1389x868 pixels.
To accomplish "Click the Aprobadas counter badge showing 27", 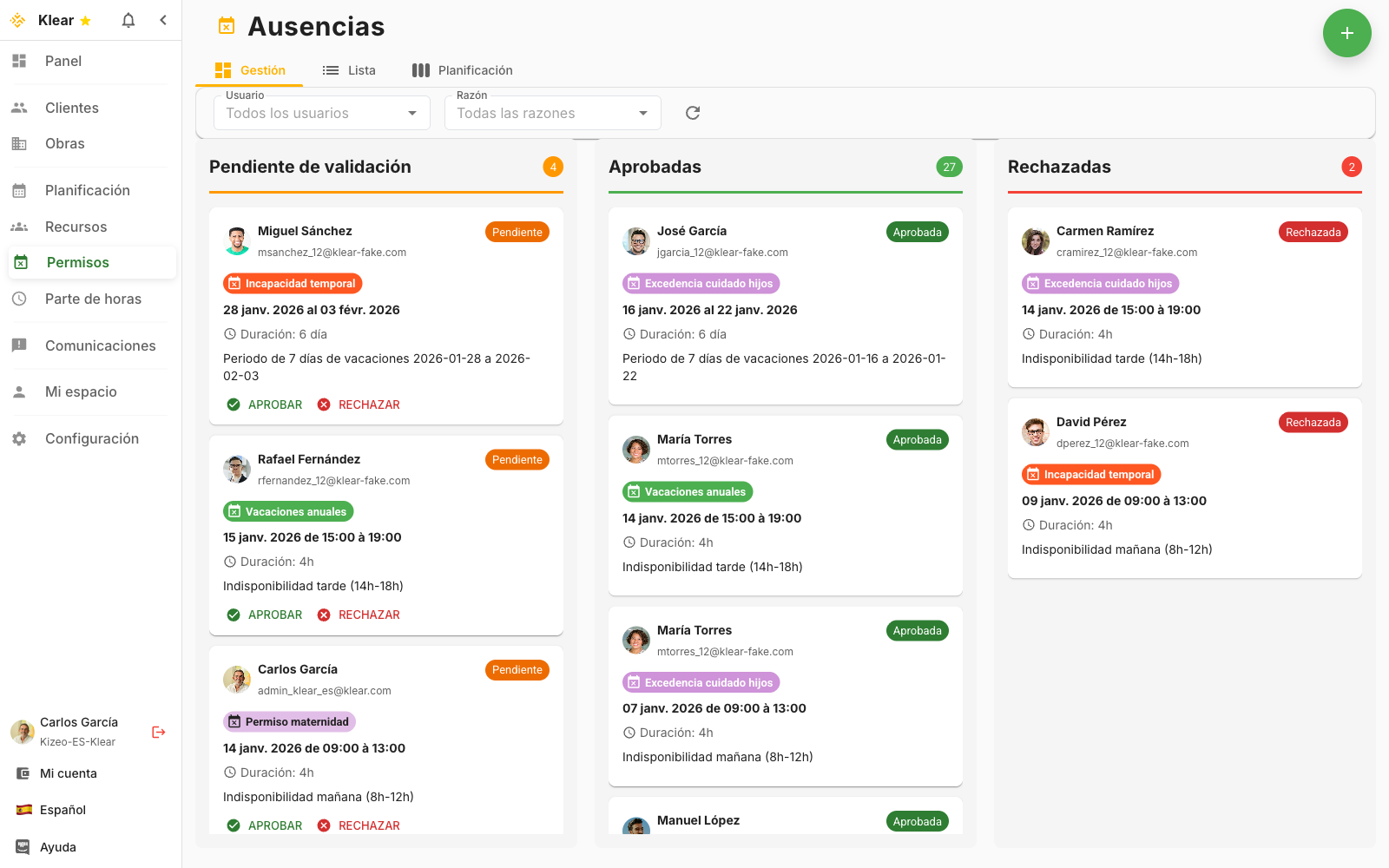I will point(950,166).
